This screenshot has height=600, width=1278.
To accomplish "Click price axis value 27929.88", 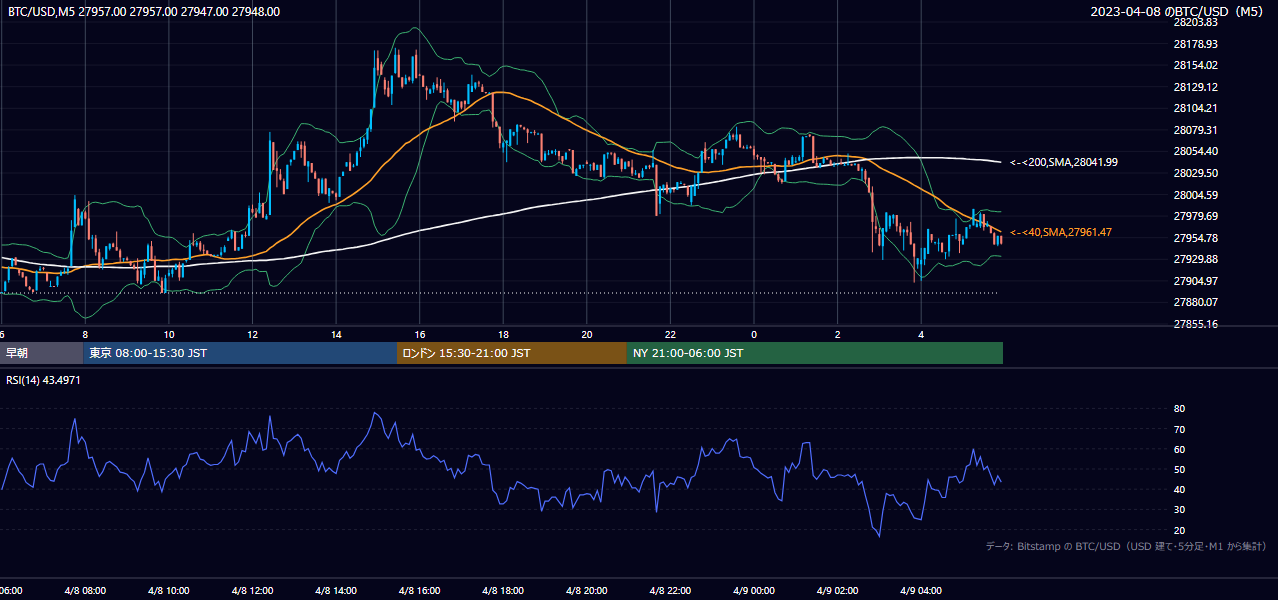I will coord(1195,259).
